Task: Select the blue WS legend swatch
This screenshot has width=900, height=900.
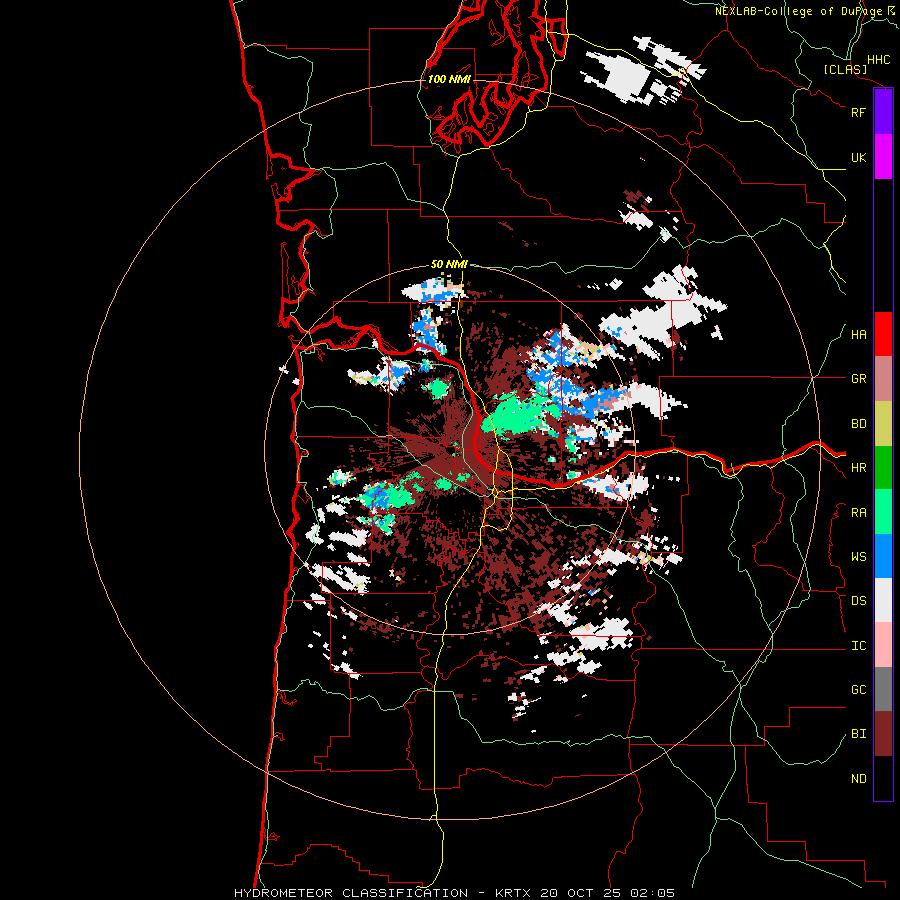Action: [x=883, y=556]
